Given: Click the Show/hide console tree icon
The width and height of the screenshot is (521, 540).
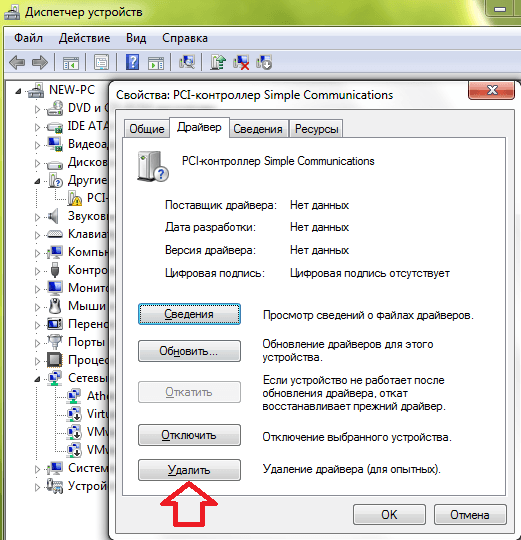Looking at the screenshot, I should tap(71, 63).
